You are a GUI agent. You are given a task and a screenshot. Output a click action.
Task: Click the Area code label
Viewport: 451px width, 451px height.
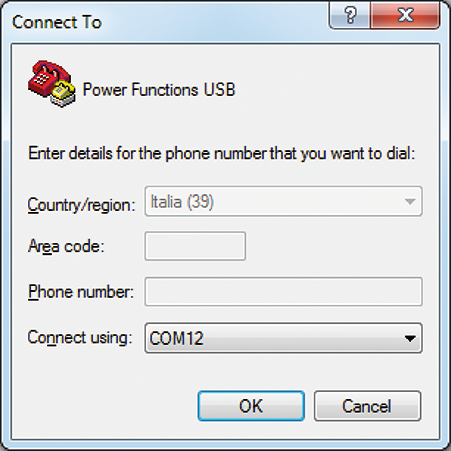[x=66, y=247]
